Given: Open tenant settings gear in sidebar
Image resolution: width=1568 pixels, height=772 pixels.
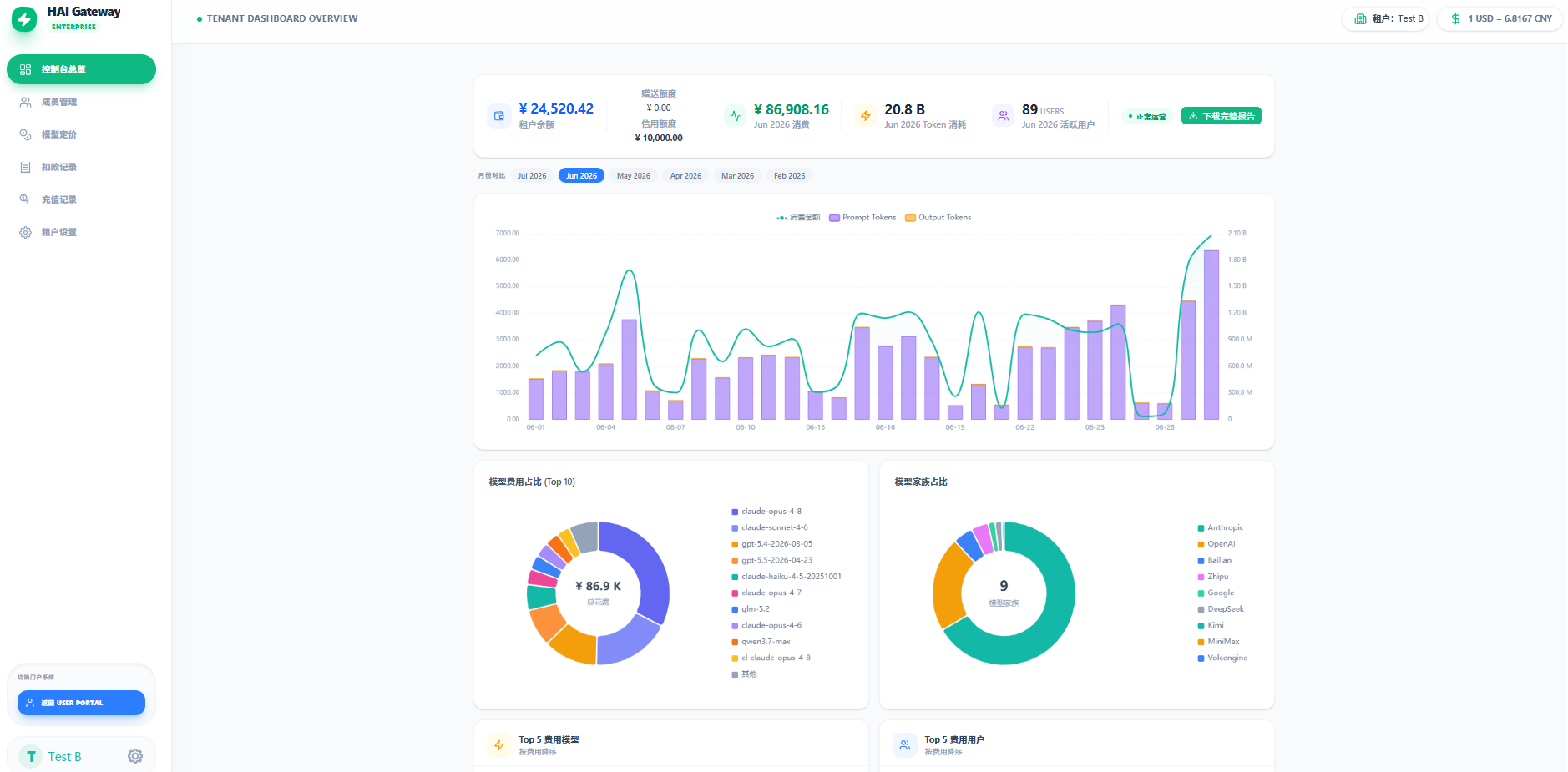Looking at the screenshot, I should point(26,232).
